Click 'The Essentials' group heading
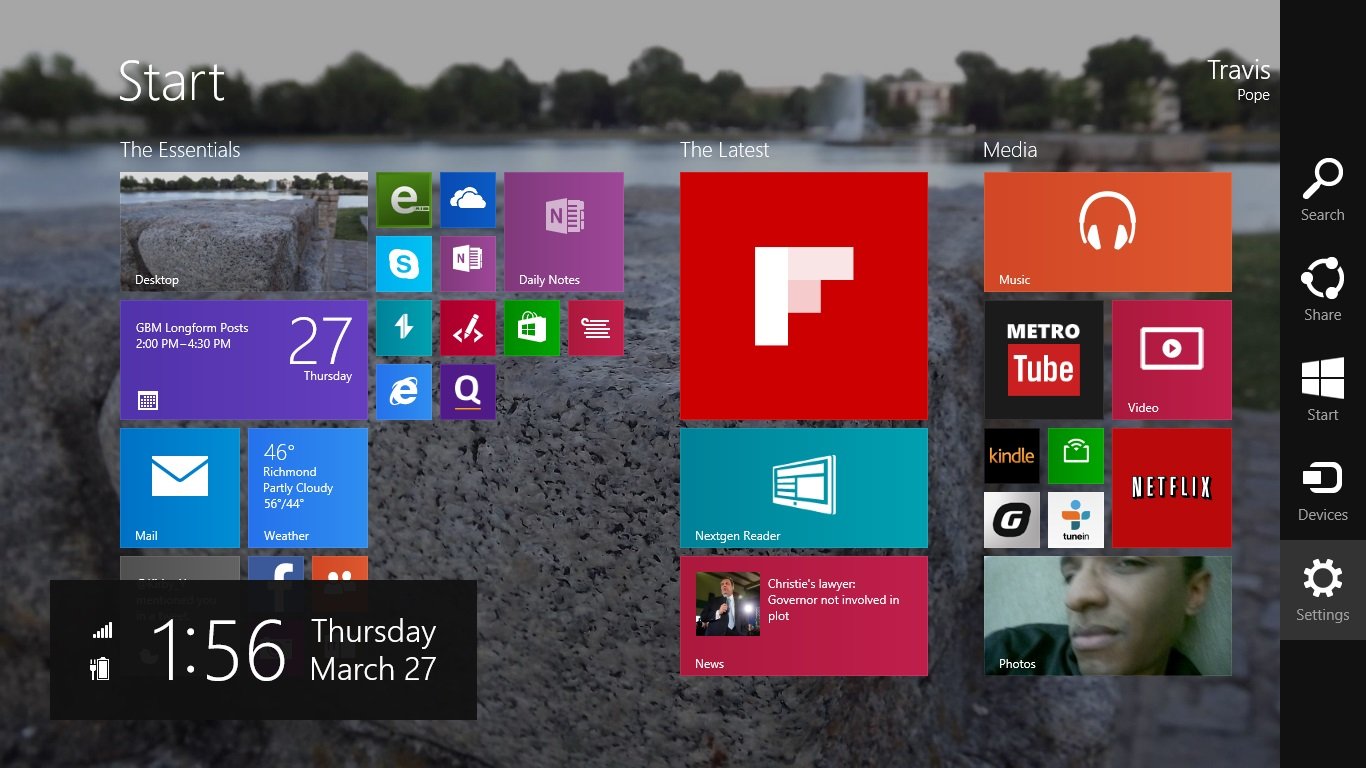Image resolution: width=1366 pixels, height=768 pixels. [x=180, y=150]
